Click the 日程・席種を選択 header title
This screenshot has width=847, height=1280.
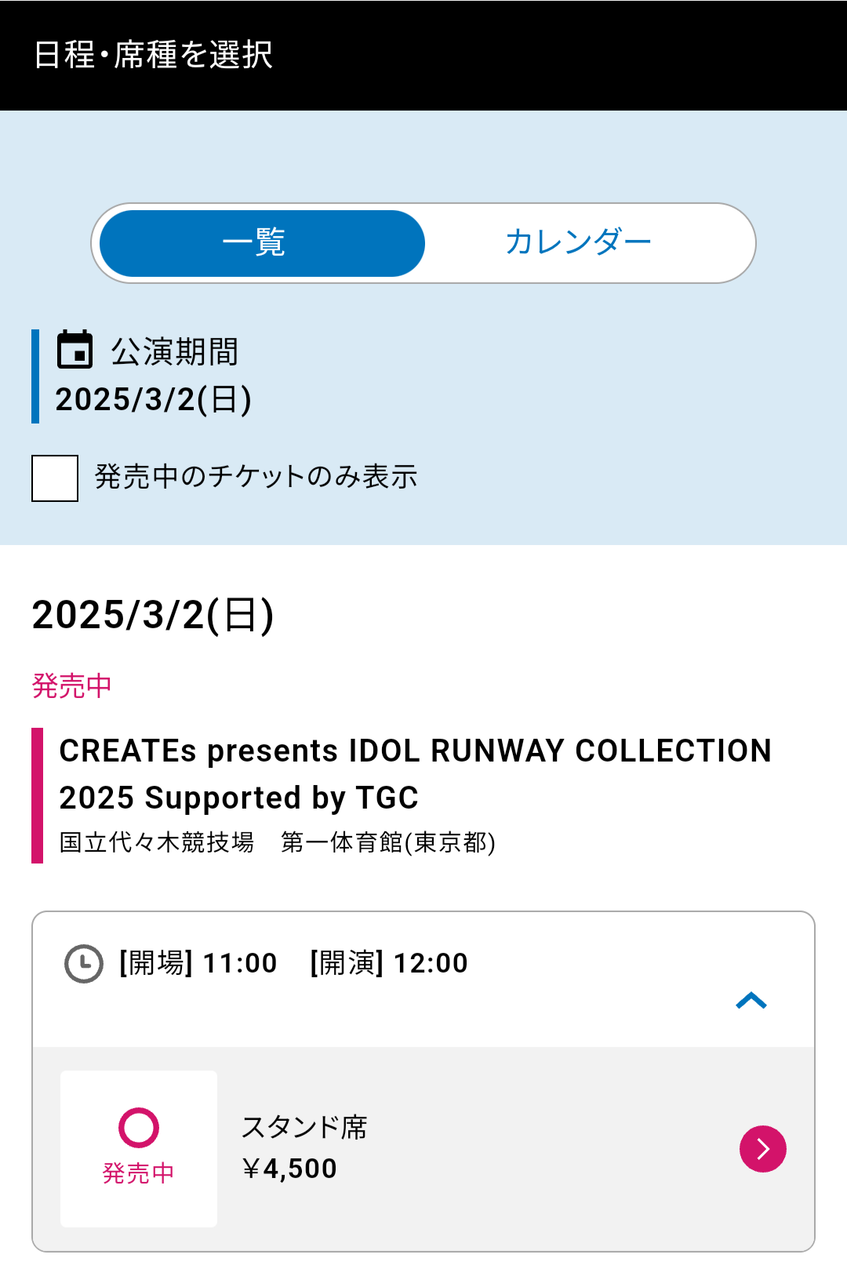[153, 55]
